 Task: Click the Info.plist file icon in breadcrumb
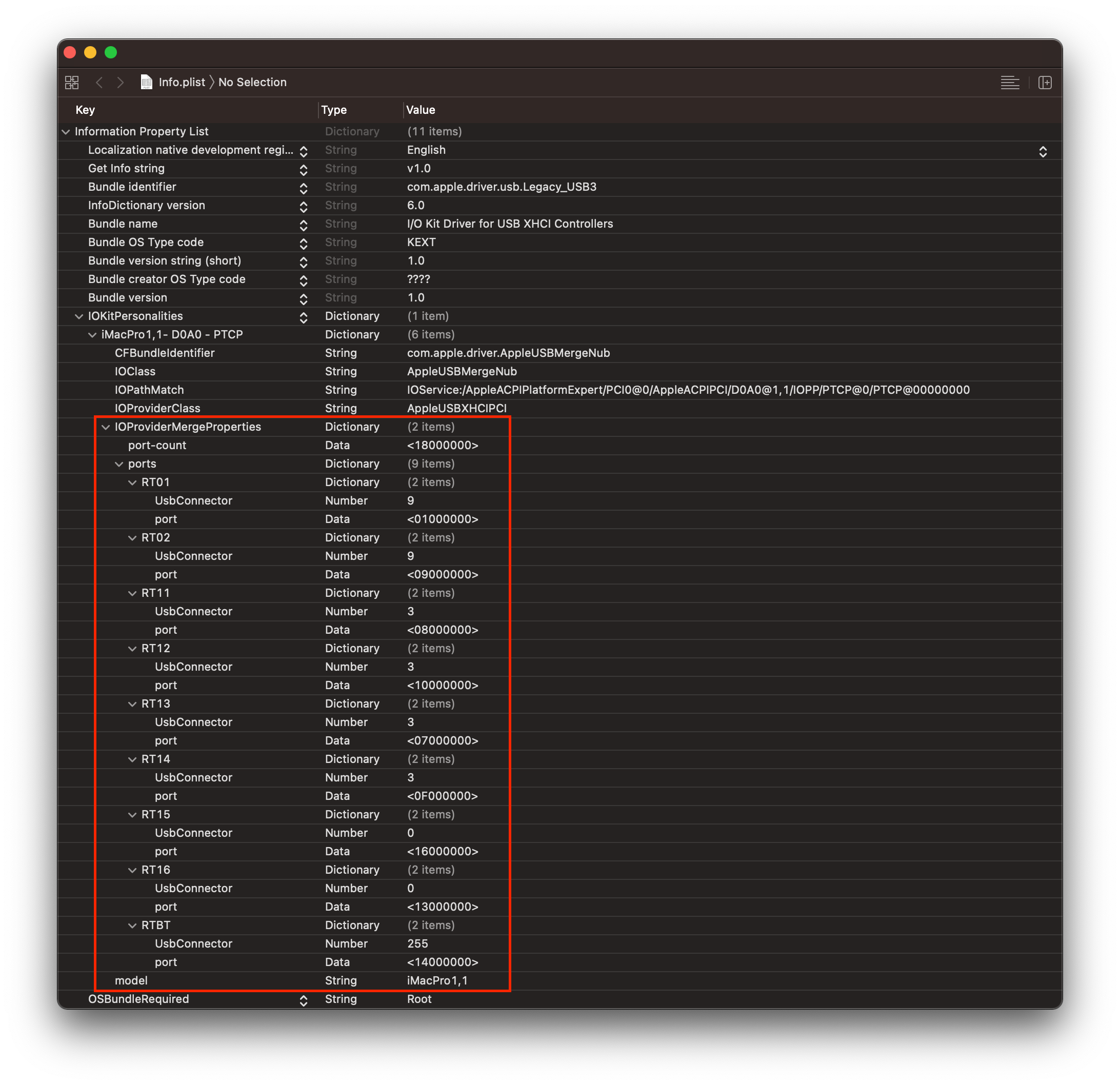pyautogui.click(x=146, y=82)
